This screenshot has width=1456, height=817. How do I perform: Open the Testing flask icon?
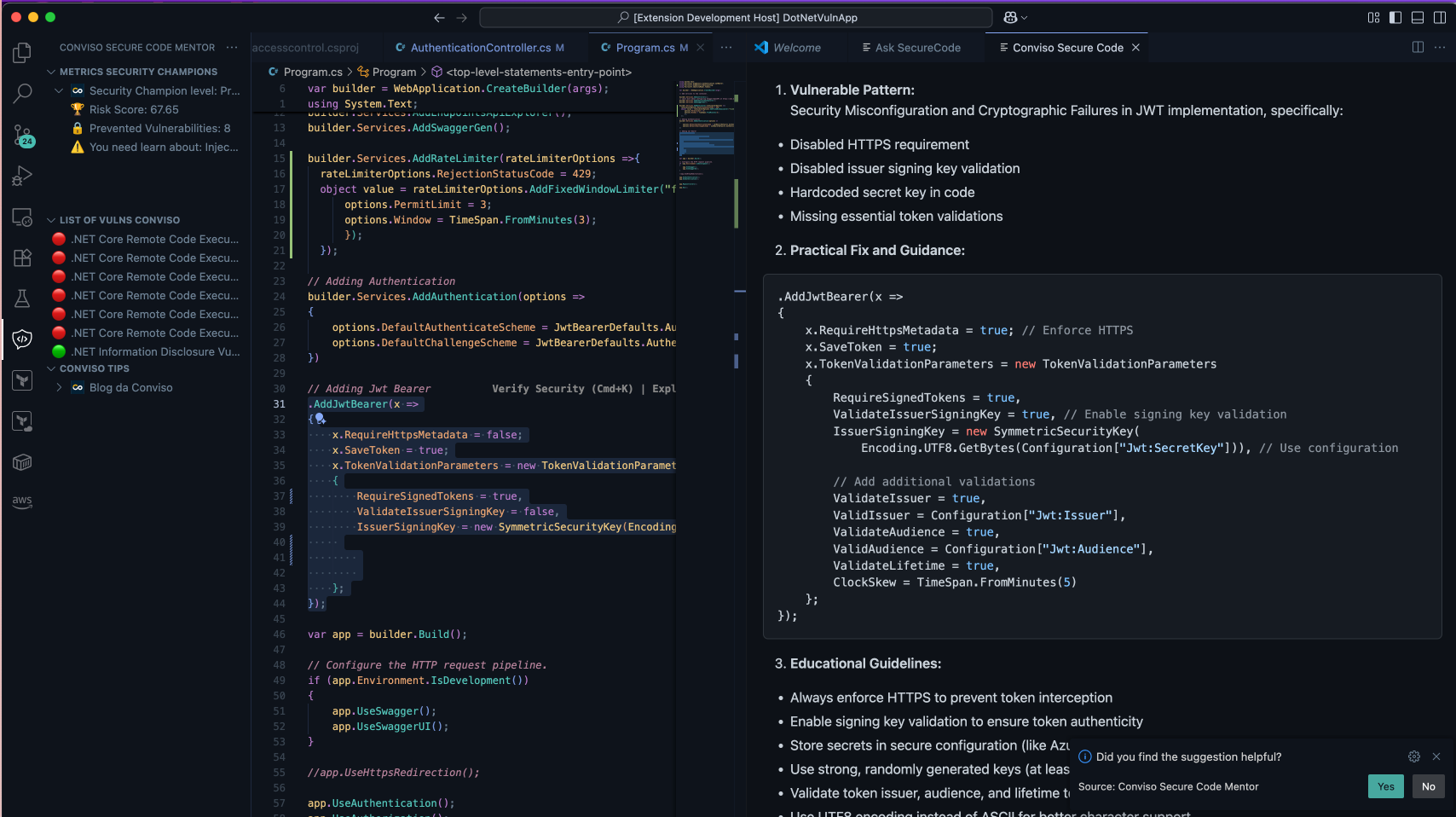click(x=22, y=298)
